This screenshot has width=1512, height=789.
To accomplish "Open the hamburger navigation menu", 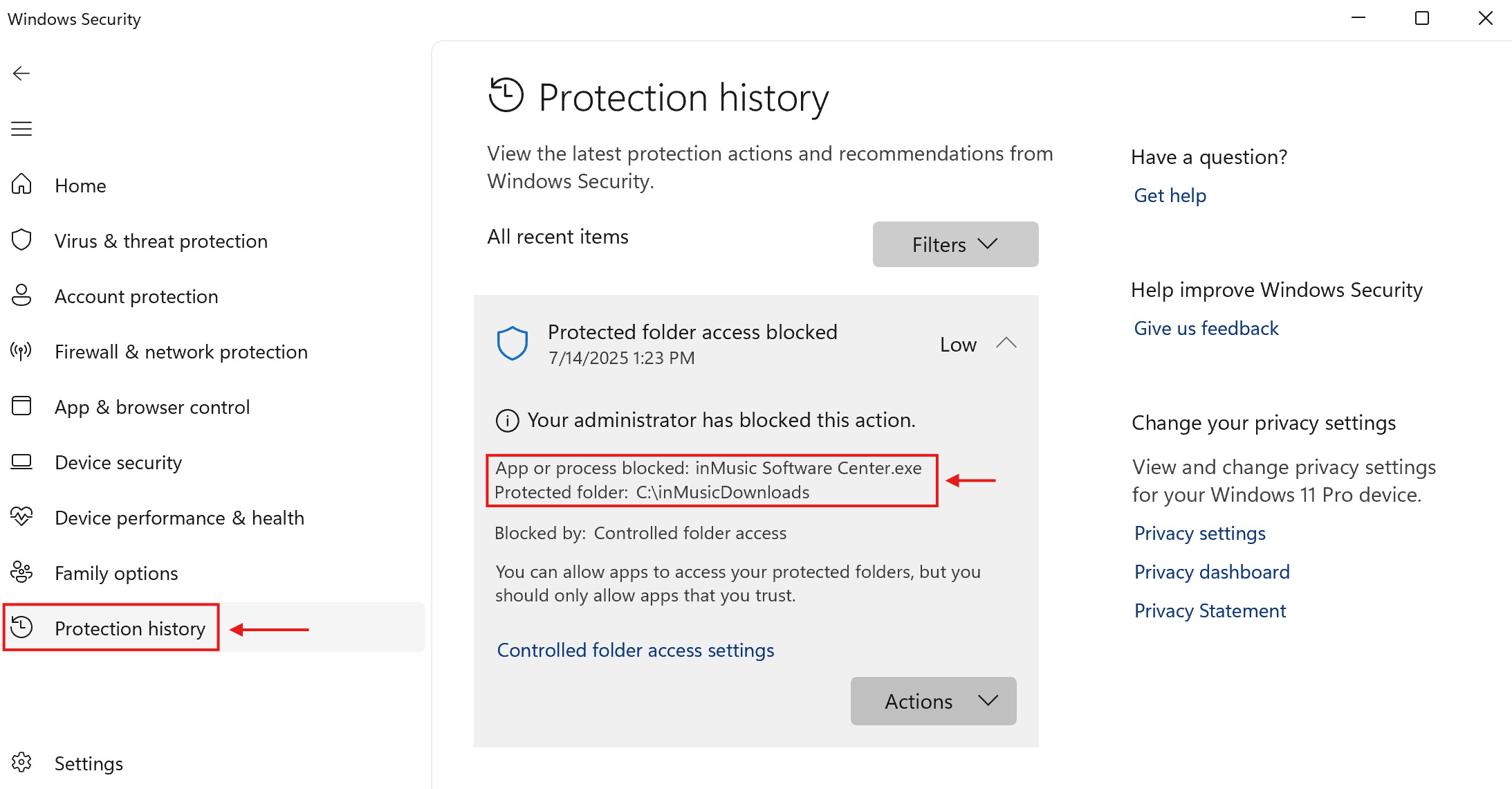I will coord(21,129).
